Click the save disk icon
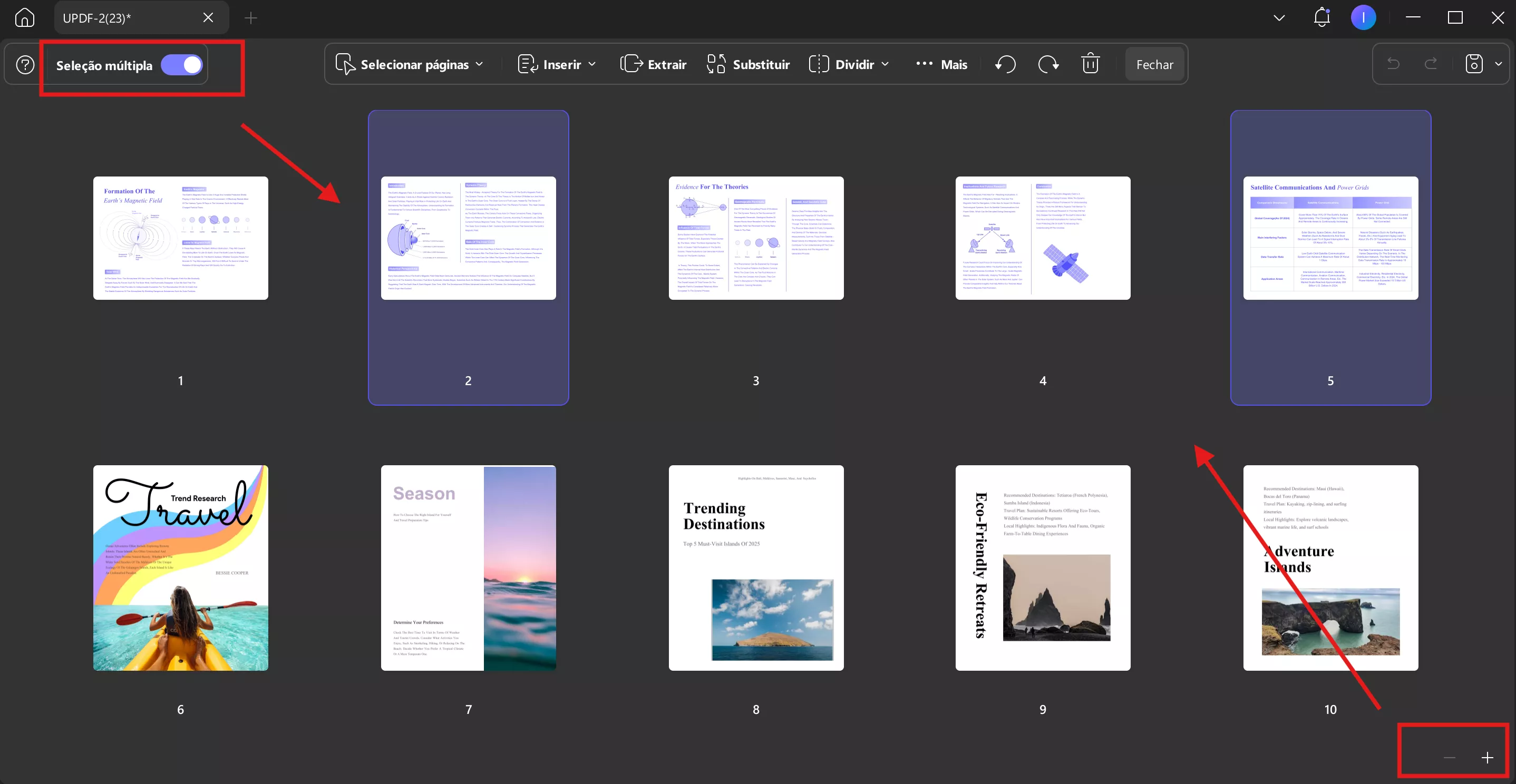 [1474, 64]
